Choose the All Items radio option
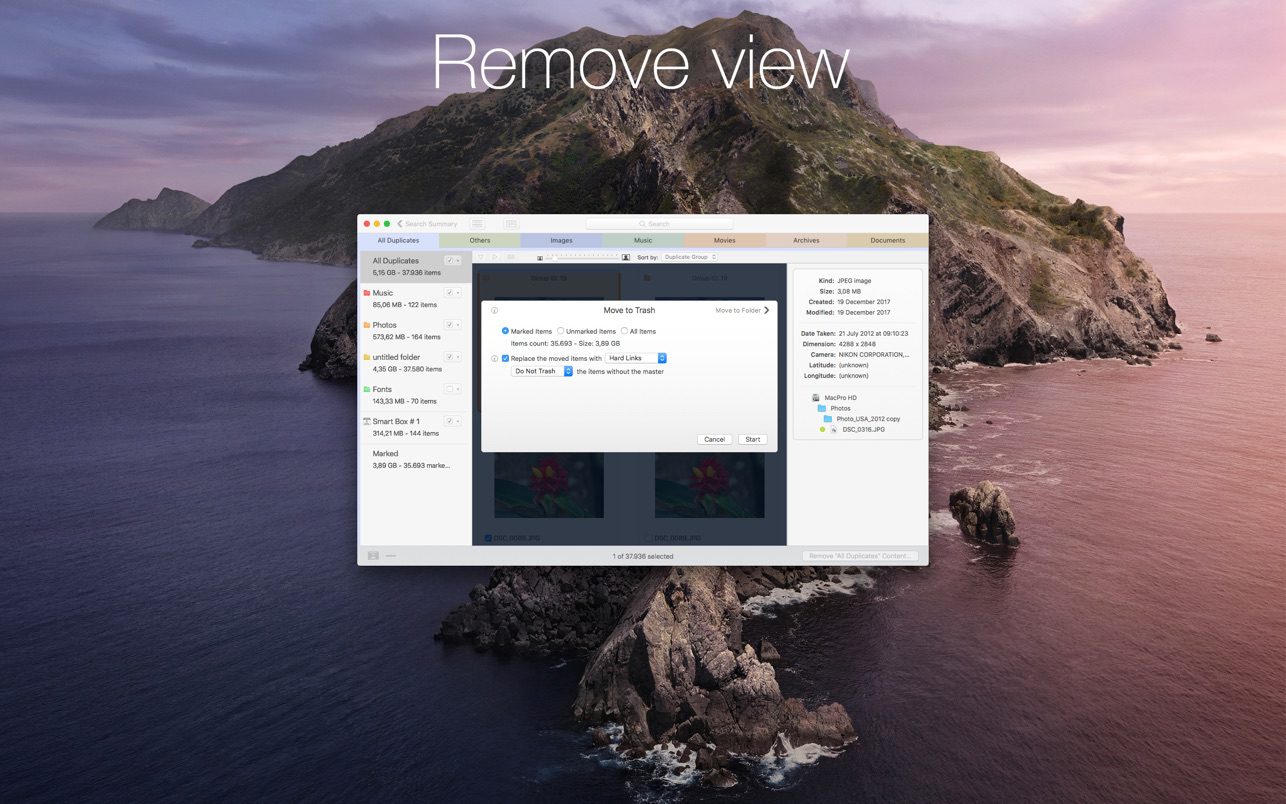This screenshot has width=1286, height=804. 624,331
